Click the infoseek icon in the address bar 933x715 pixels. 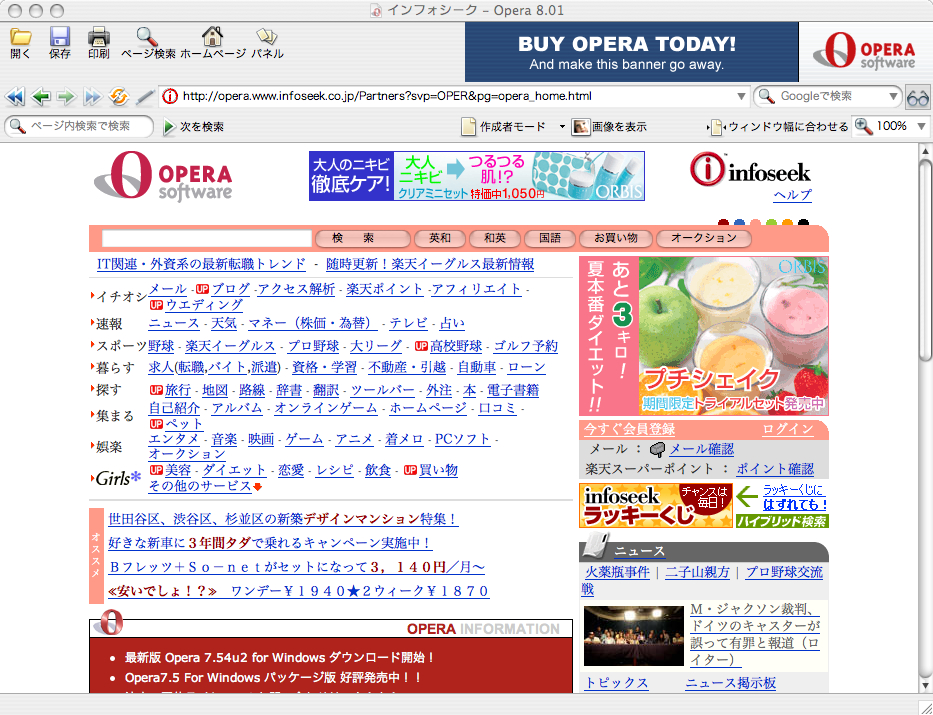pyautogui.click(x=170, y=96)
